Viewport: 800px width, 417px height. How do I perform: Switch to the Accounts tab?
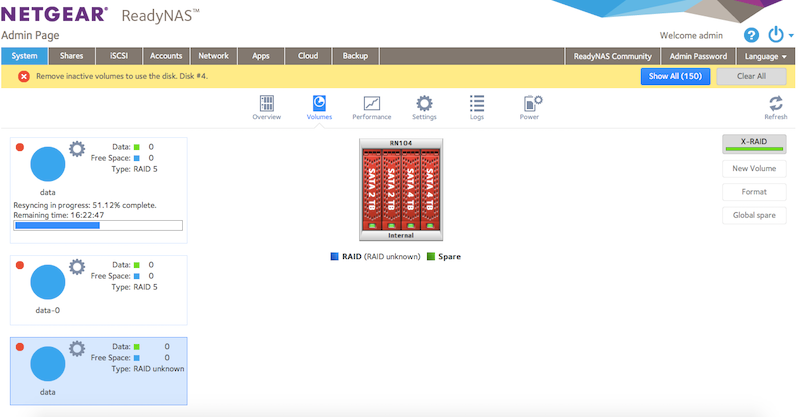[166, 56]
